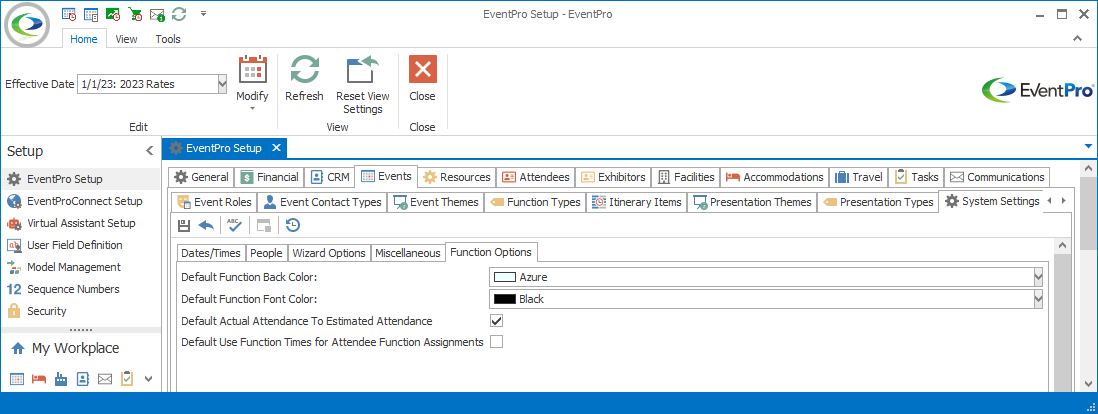This screenshot has width=1098, height=414.
Task: Click the green chart quick-access icon
Action: [113, 13]
